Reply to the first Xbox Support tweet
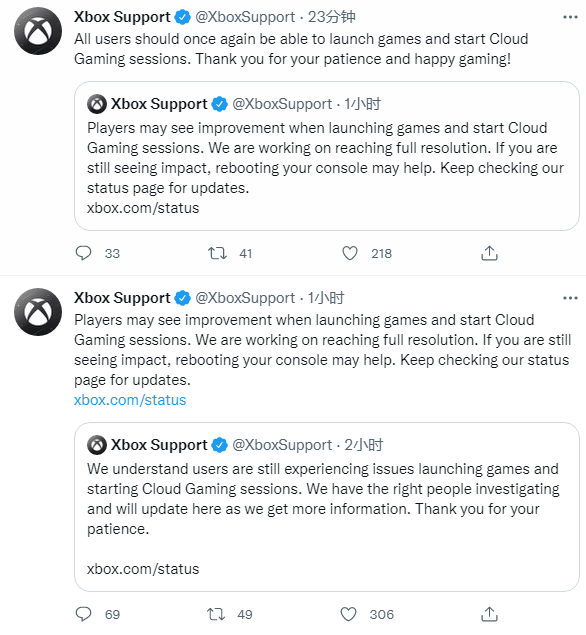Viewport: 586px width, 635px height. (84, 253)
